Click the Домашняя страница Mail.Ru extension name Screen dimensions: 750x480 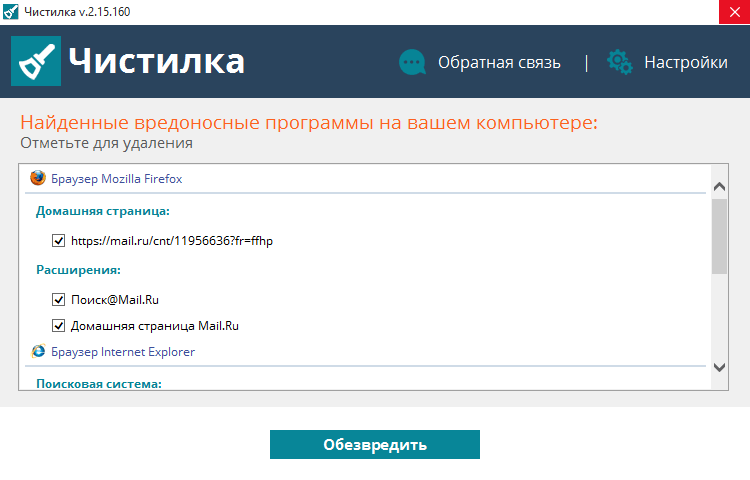click(154, 326)
